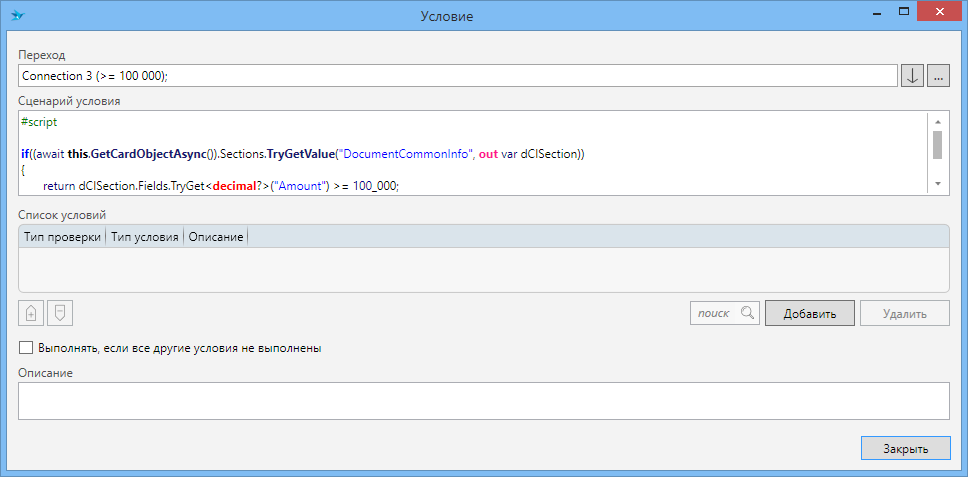The width and height of the screenshot is (968, 477).
Task: Click the application bird icon in the title bar
Action: point(17,15)
